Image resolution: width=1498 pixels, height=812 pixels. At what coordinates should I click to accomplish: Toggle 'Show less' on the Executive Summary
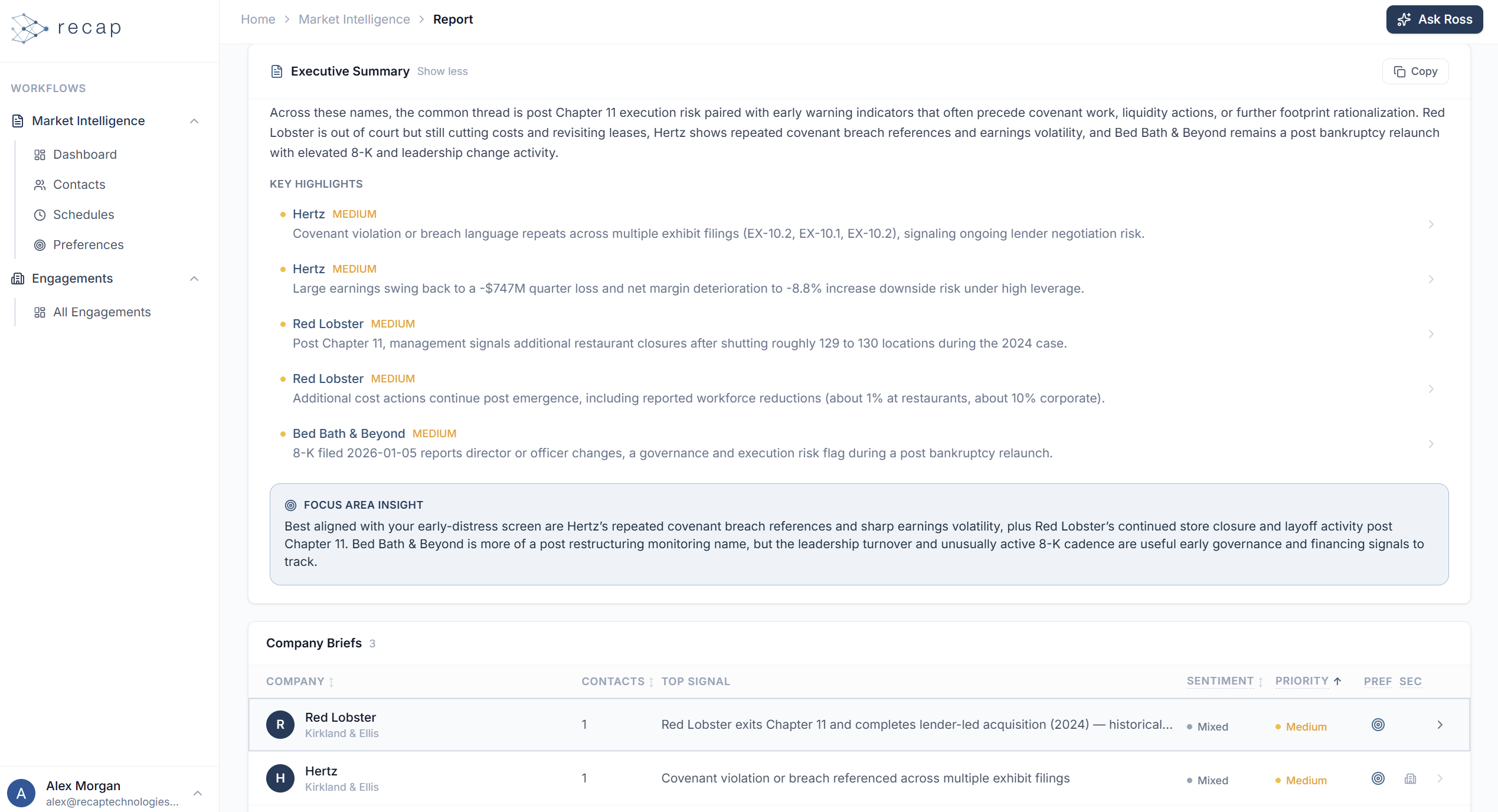442,71
